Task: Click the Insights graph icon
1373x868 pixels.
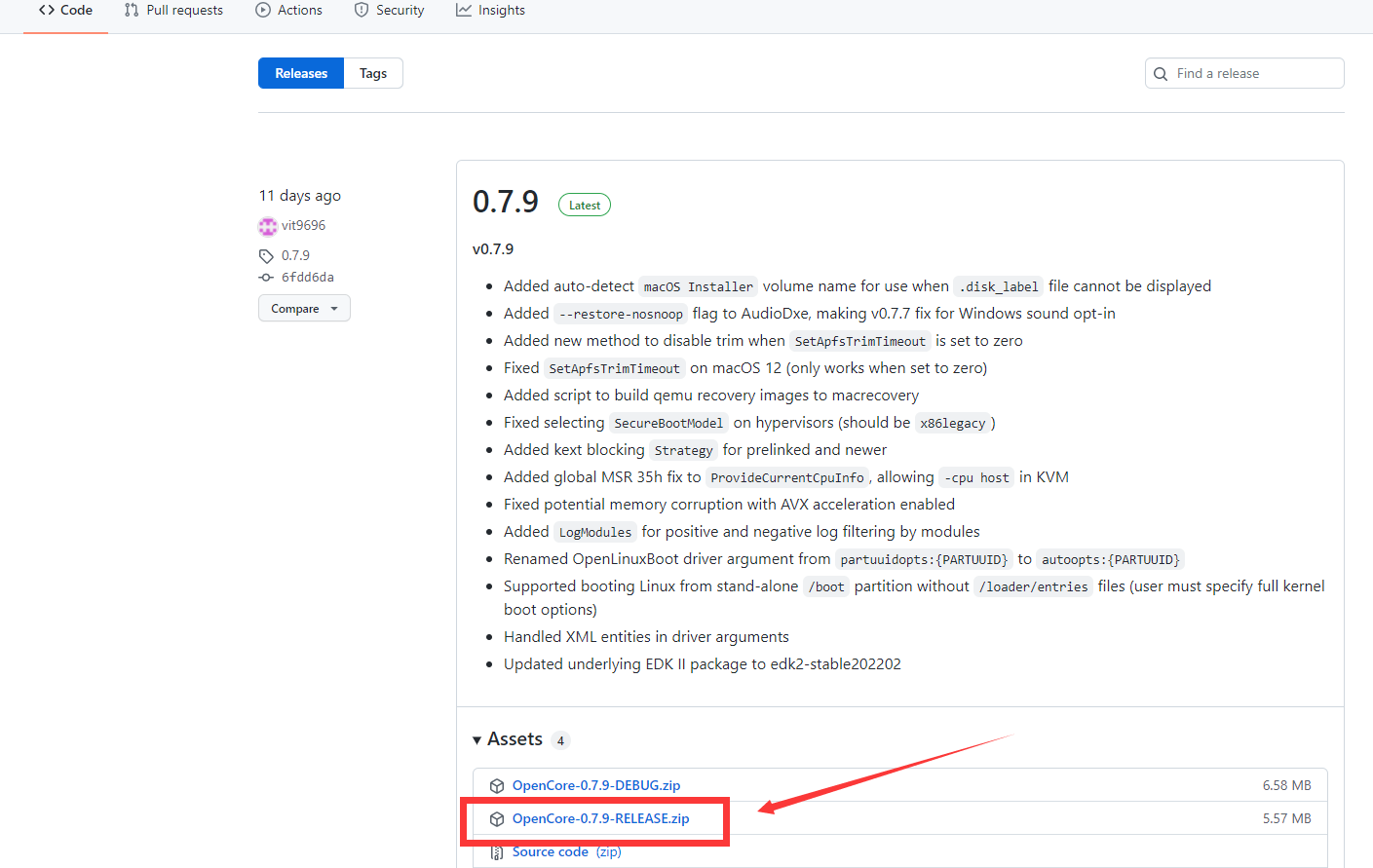Action: (x=464, y=10)
